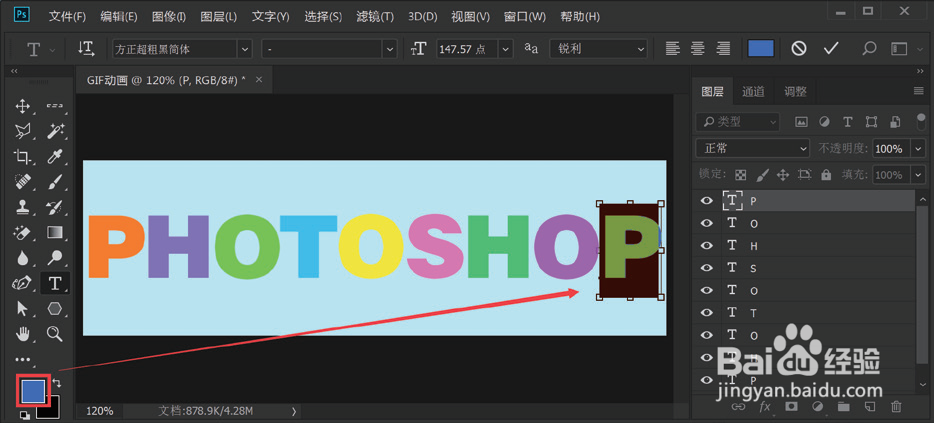Select the Brush tool

point(55,182)
